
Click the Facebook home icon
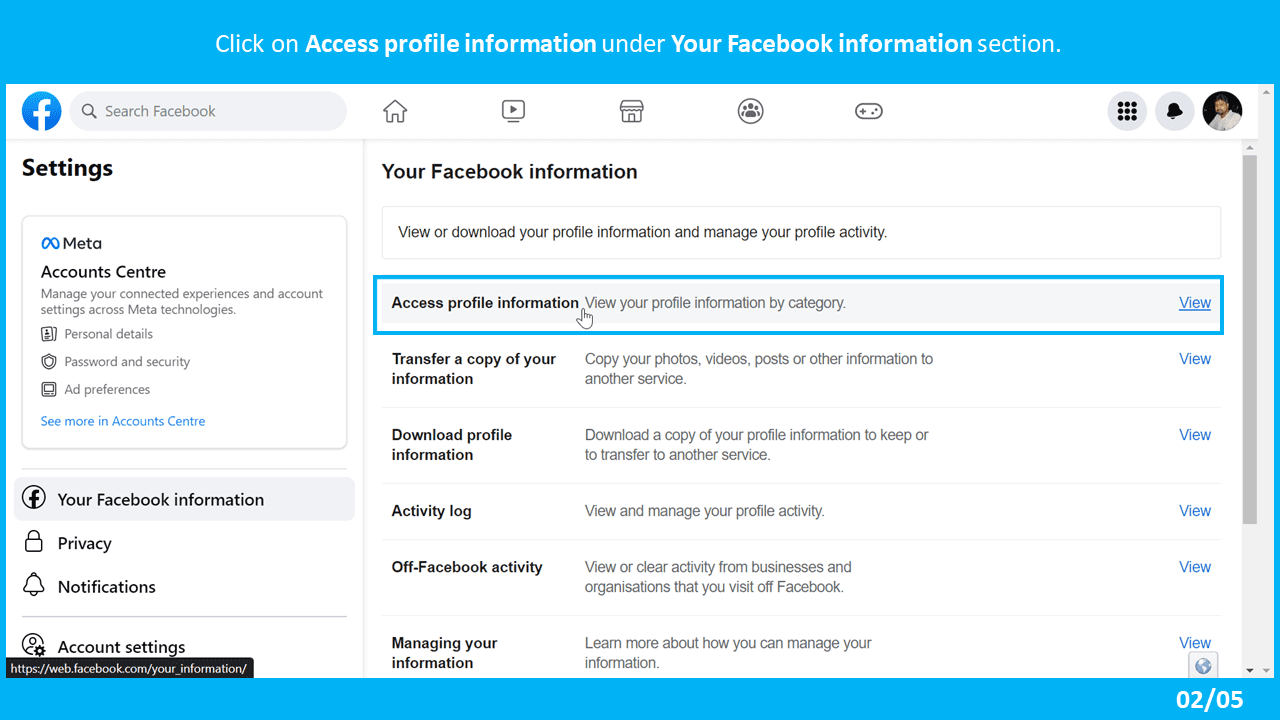click(394, 111)
